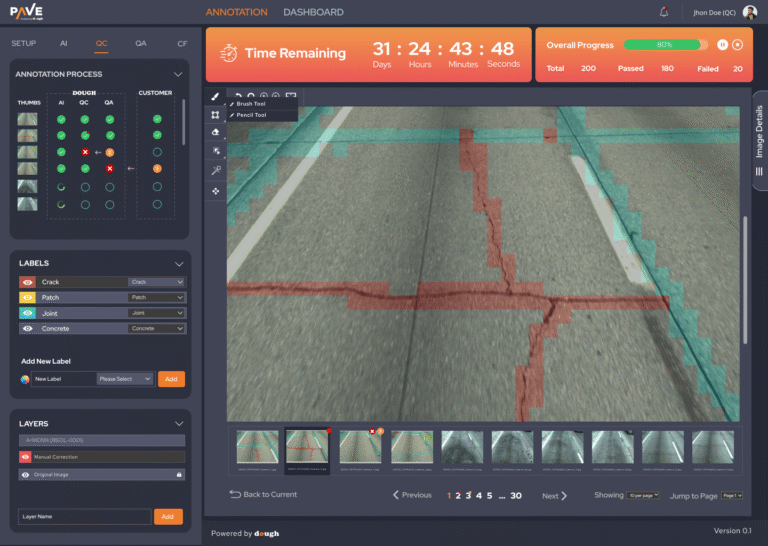Screen dimensions: 768x546
Task: Open the QA workflow tab
Action: point(141,44)
